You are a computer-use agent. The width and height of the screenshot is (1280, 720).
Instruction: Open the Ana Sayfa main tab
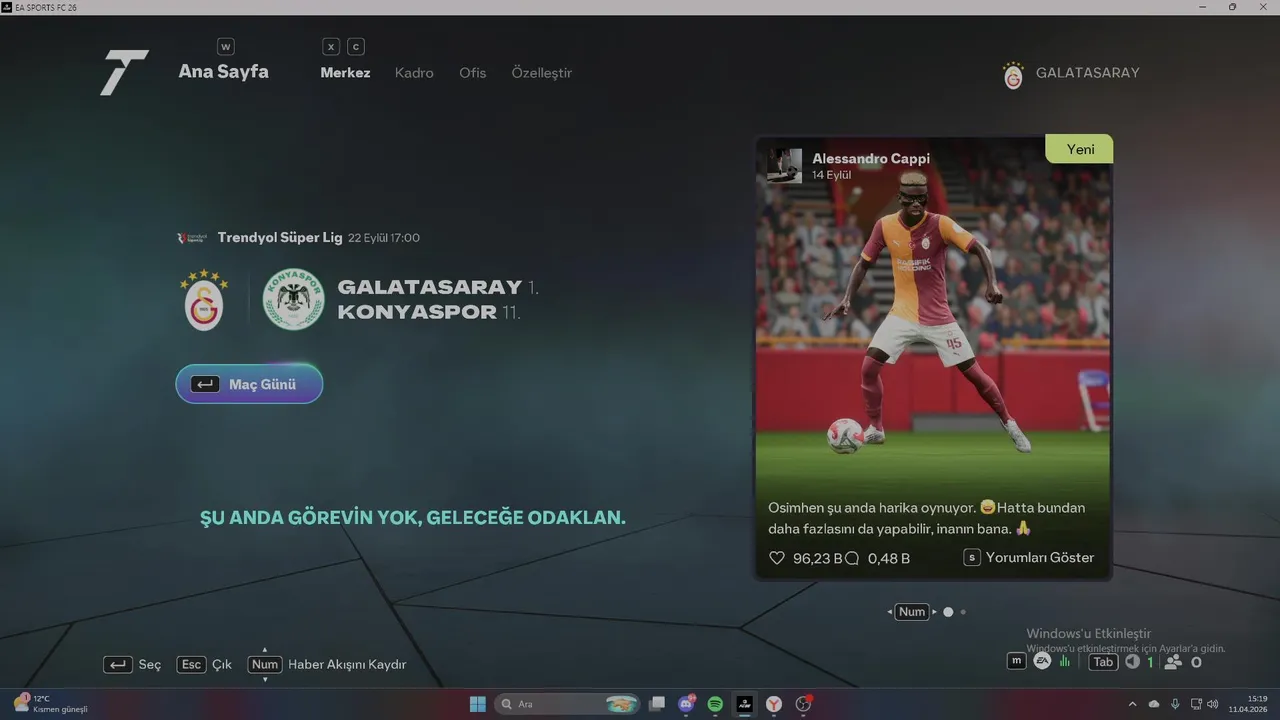tap(223, 72)
